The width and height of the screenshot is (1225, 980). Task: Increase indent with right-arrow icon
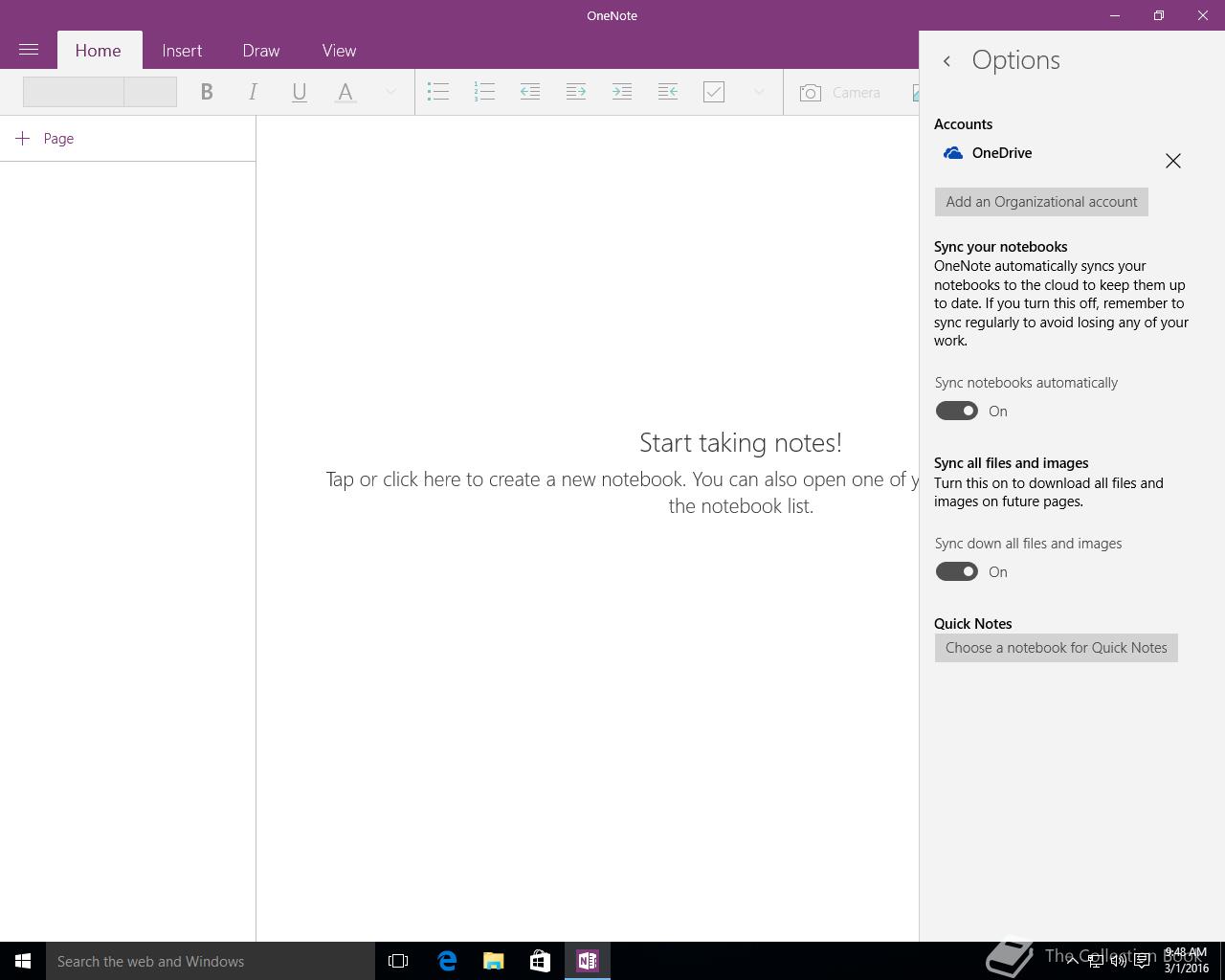click(x=576, y=92)
